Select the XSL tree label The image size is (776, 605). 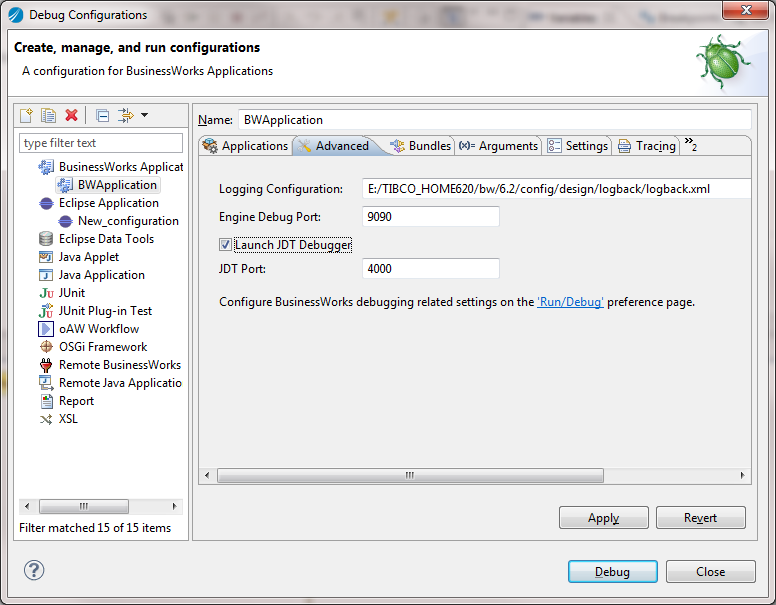68,419
